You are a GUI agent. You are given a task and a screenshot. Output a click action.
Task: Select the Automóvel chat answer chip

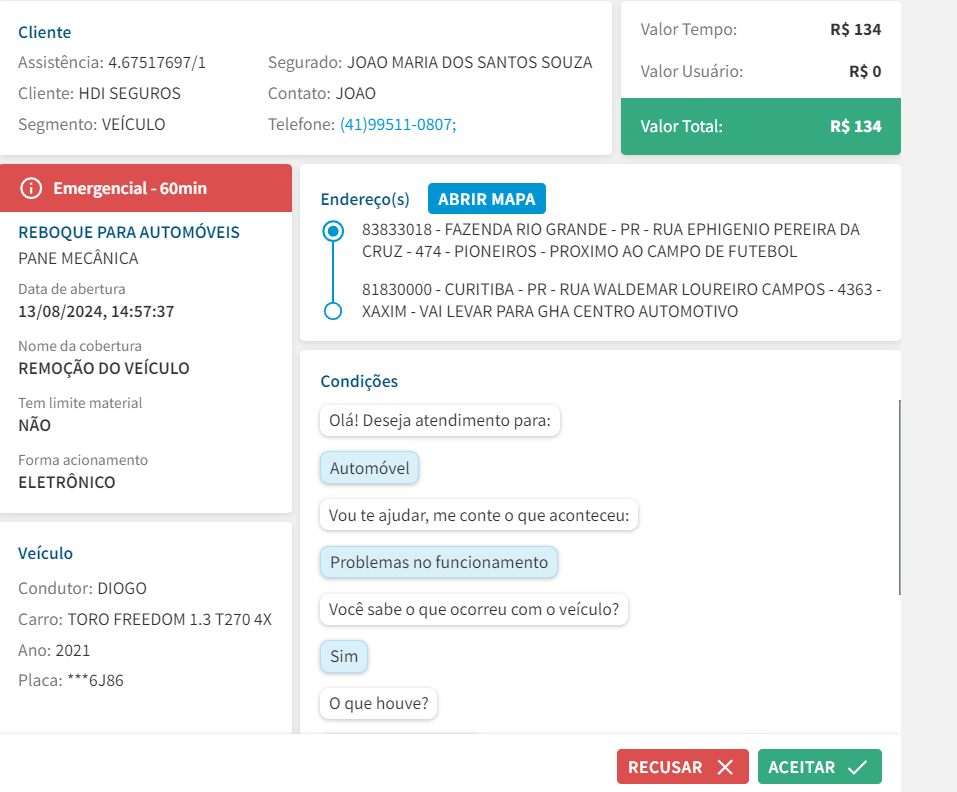370,468
